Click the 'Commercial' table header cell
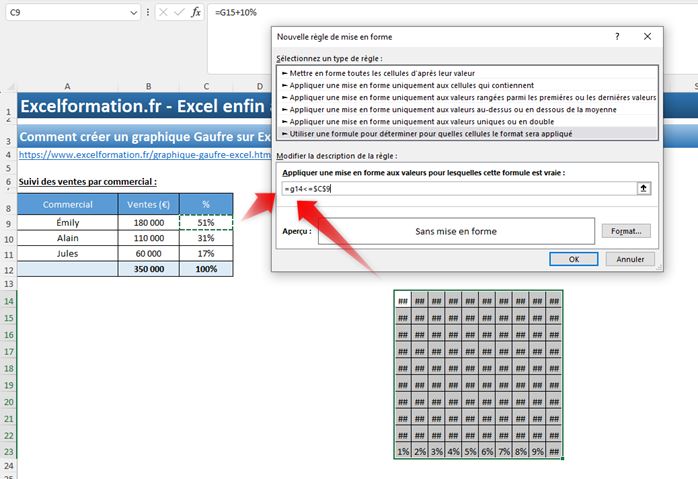This screenshot has width=698, height=479. 68,204
